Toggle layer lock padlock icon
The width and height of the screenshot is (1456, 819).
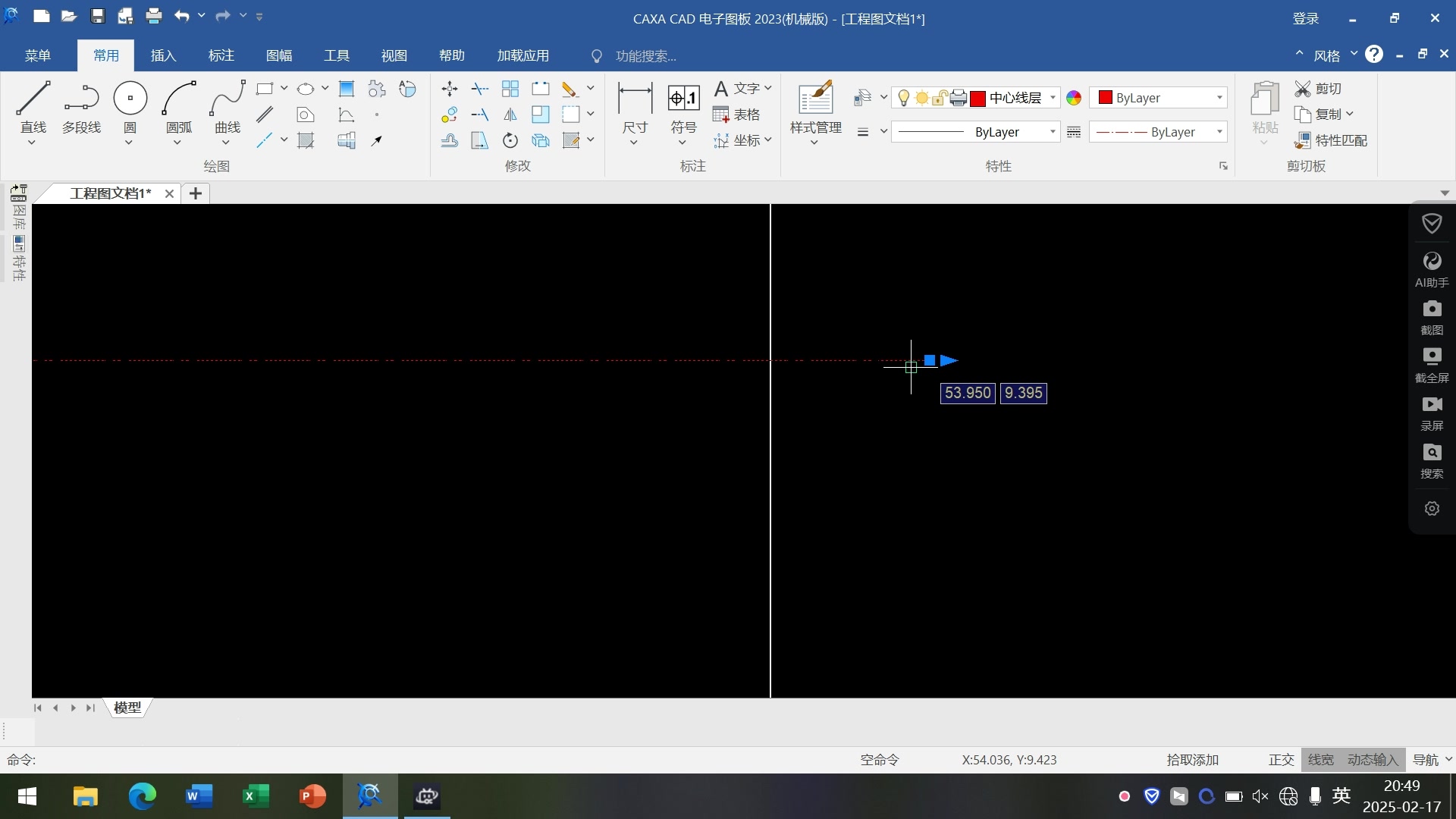pyautogui.click(x=940, y=98)
